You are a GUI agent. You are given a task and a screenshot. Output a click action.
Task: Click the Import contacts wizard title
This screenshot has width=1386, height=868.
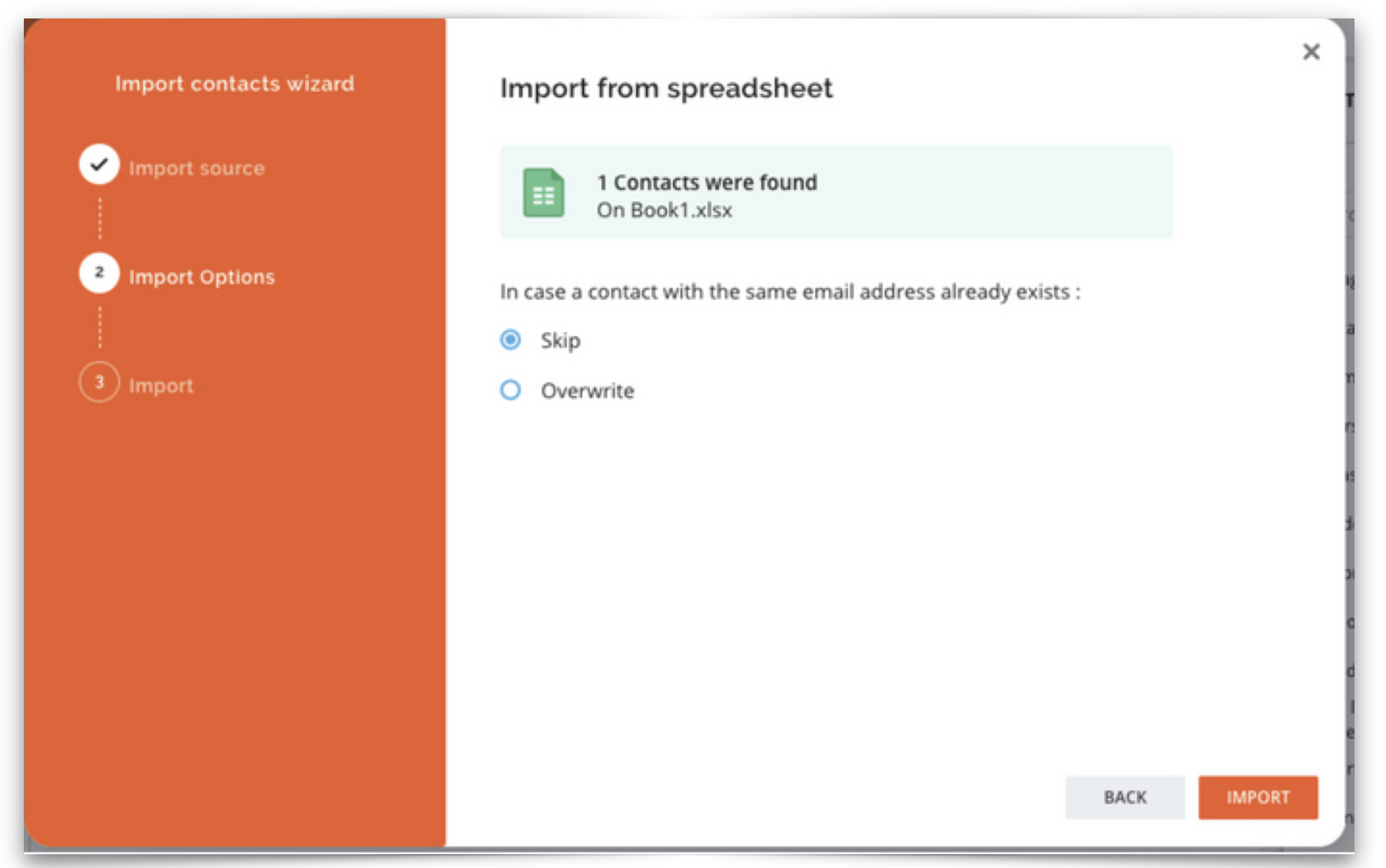(x=234, y=83)
